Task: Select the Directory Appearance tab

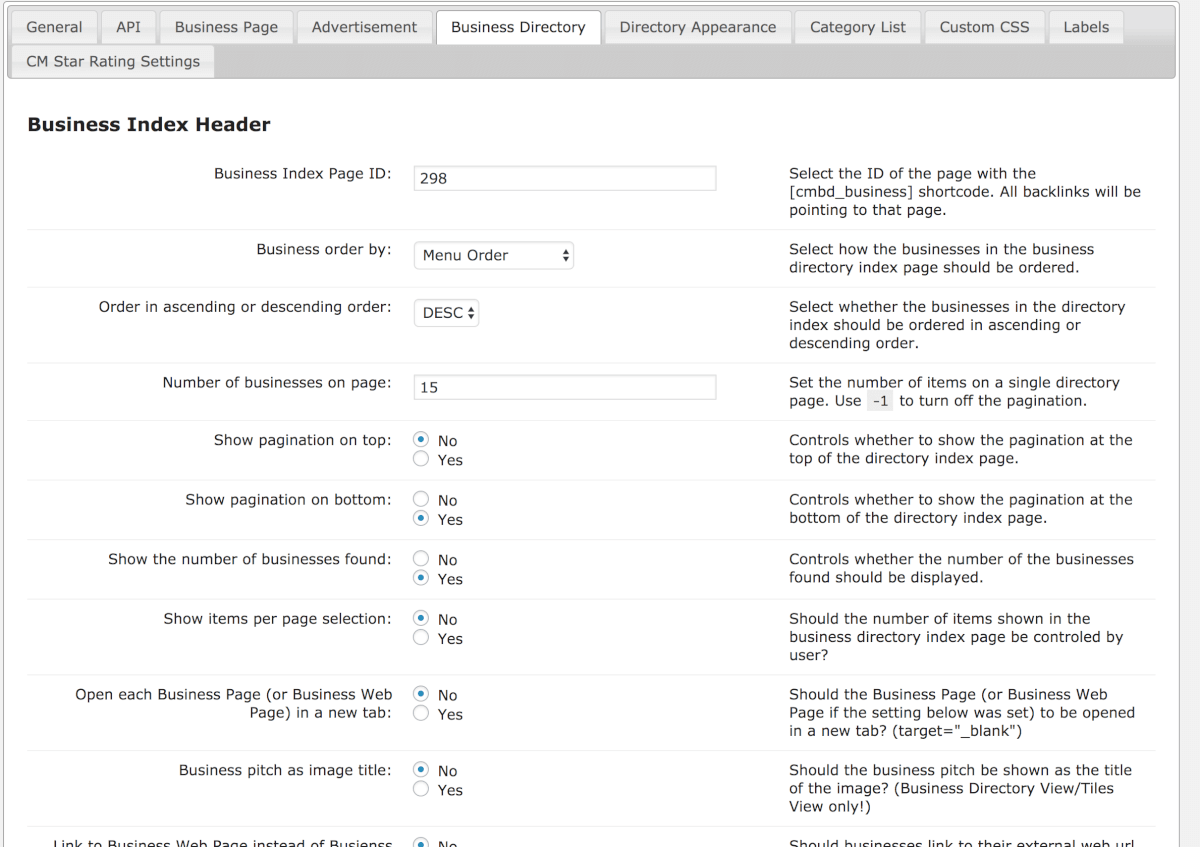Action: tap(697, 27)
